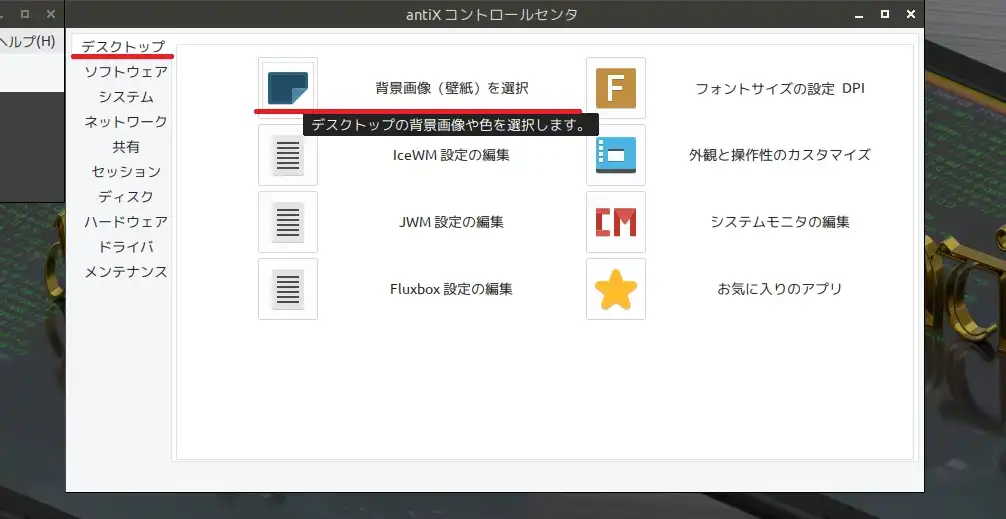The width and height of the screenshot is (1006, 519).
Task: Switch to the セッション tab
Action: 125,172
